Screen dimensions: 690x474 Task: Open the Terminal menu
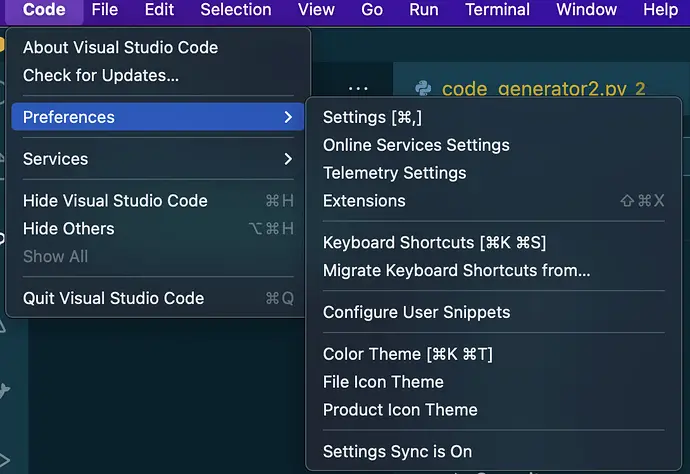click(497, 10)
